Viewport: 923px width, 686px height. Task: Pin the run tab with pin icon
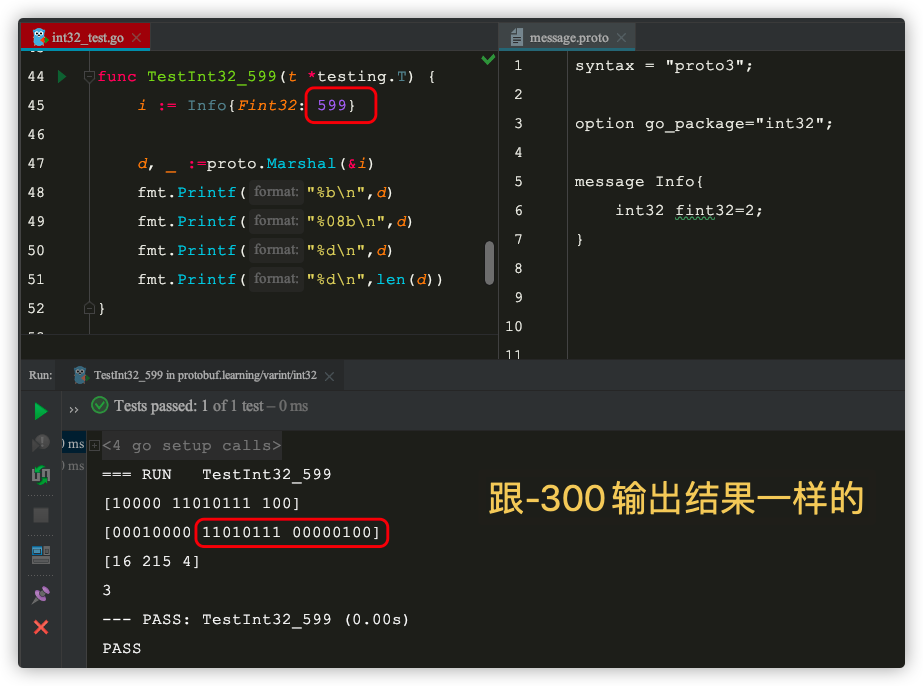[41, 595]
